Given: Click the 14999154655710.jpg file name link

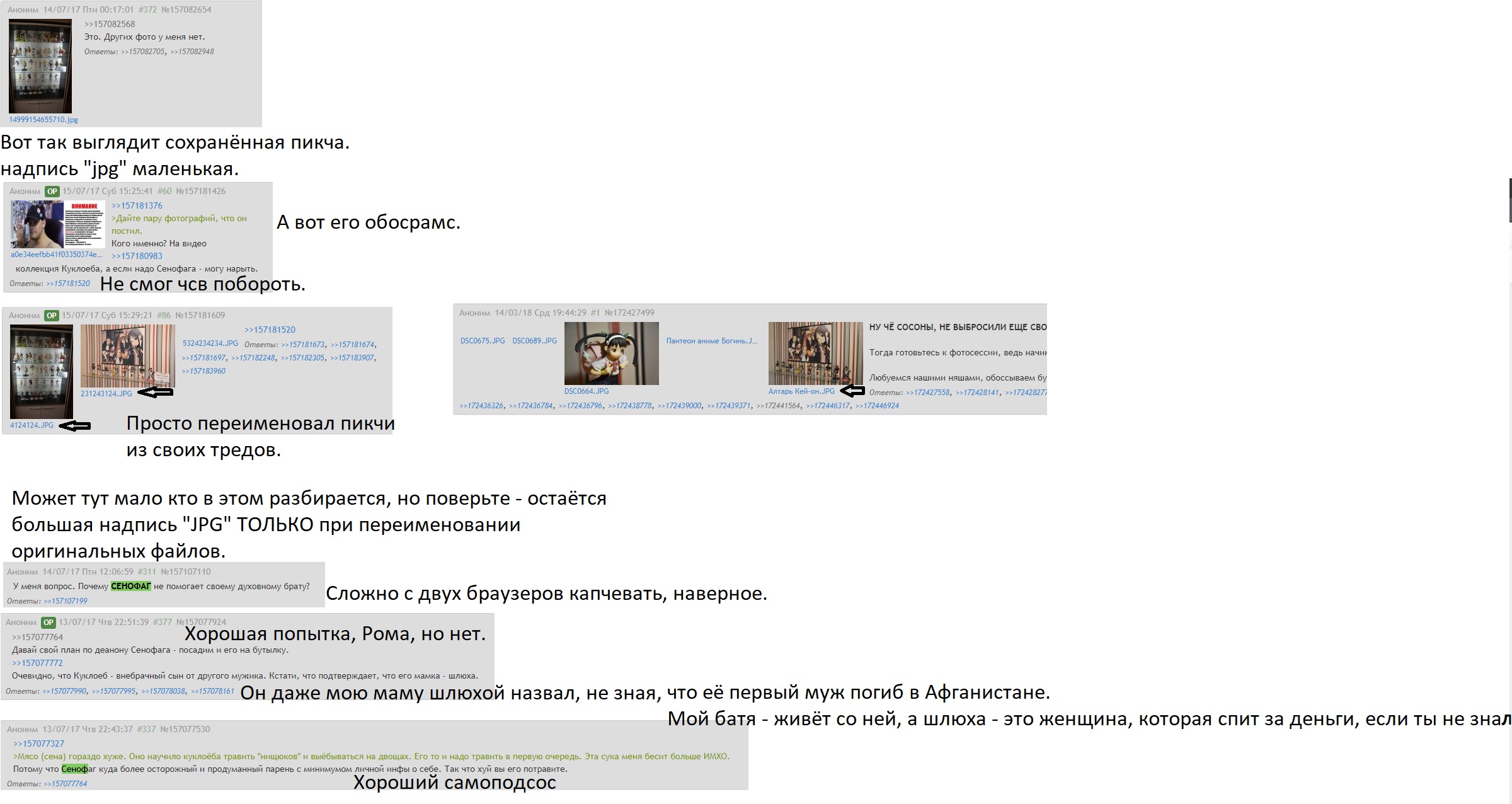Looking at the screenshot, I should point(43,120).
